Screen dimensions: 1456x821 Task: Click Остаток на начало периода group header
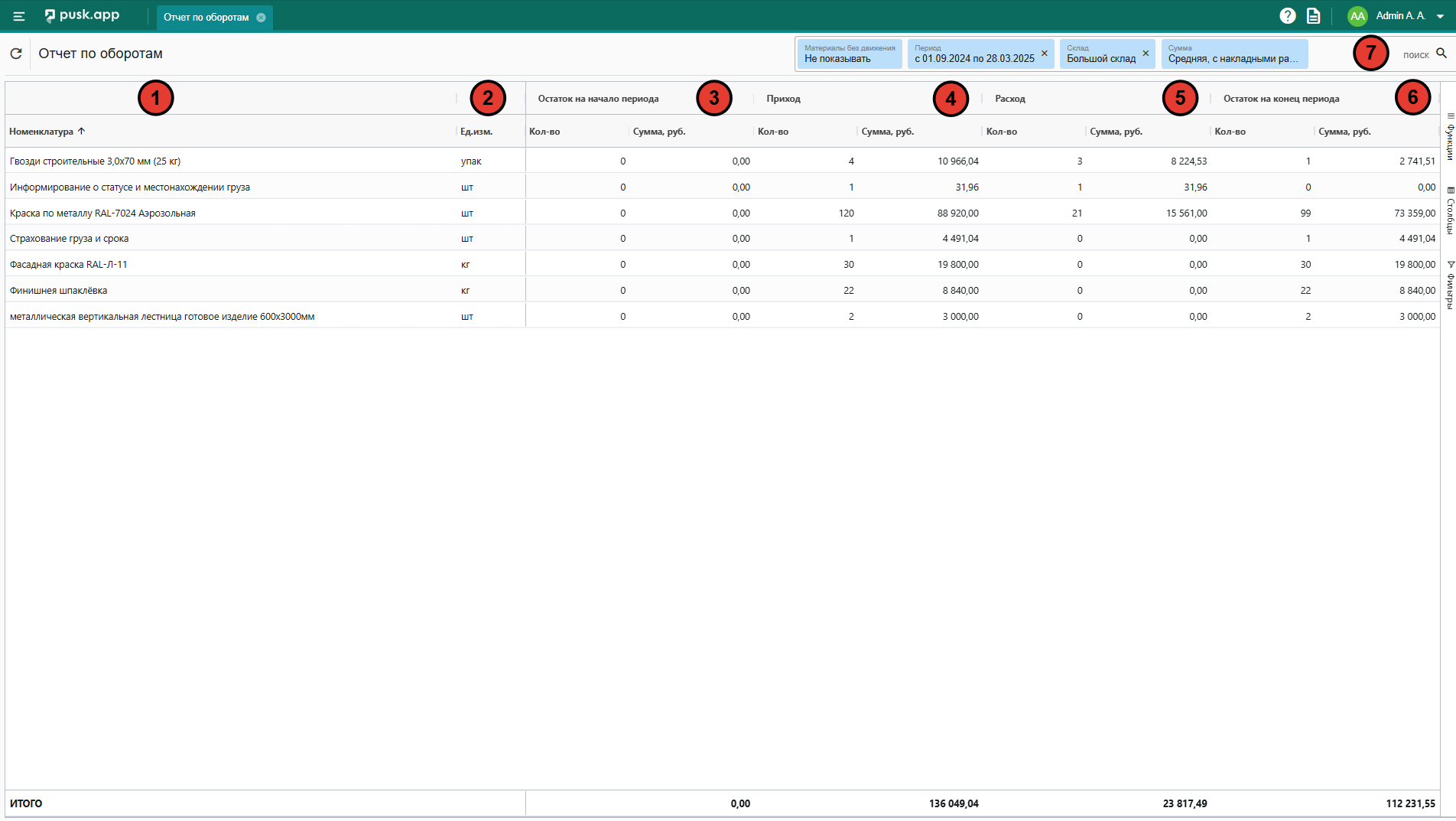click(598, 99)
